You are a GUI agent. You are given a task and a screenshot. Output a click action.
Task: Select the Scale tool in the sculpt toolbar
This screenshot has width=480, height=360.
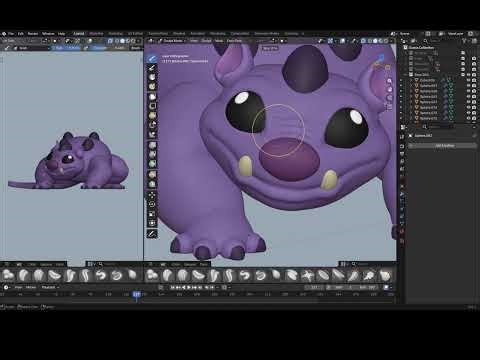[x=152, y=214]
